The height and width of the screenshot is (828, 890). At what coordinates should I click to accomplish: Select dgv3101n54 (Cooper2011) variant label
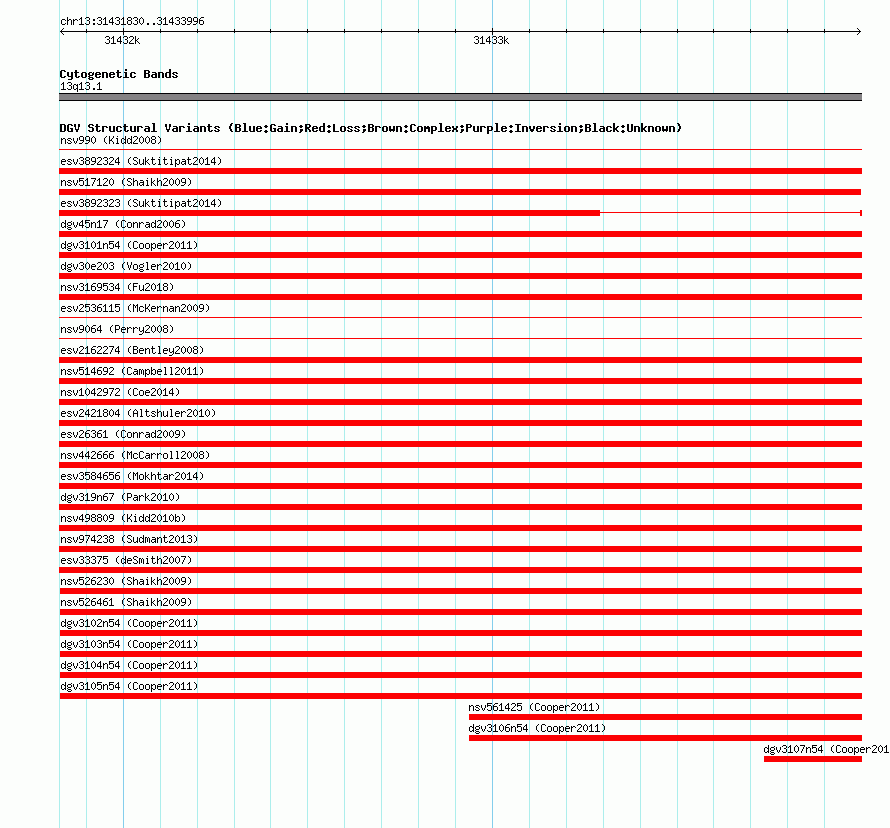[x=129, y=245]
